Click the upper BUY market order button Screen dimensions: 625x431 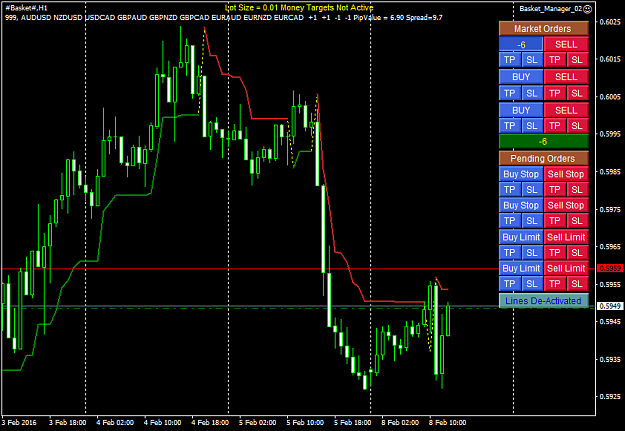[521, 77]
